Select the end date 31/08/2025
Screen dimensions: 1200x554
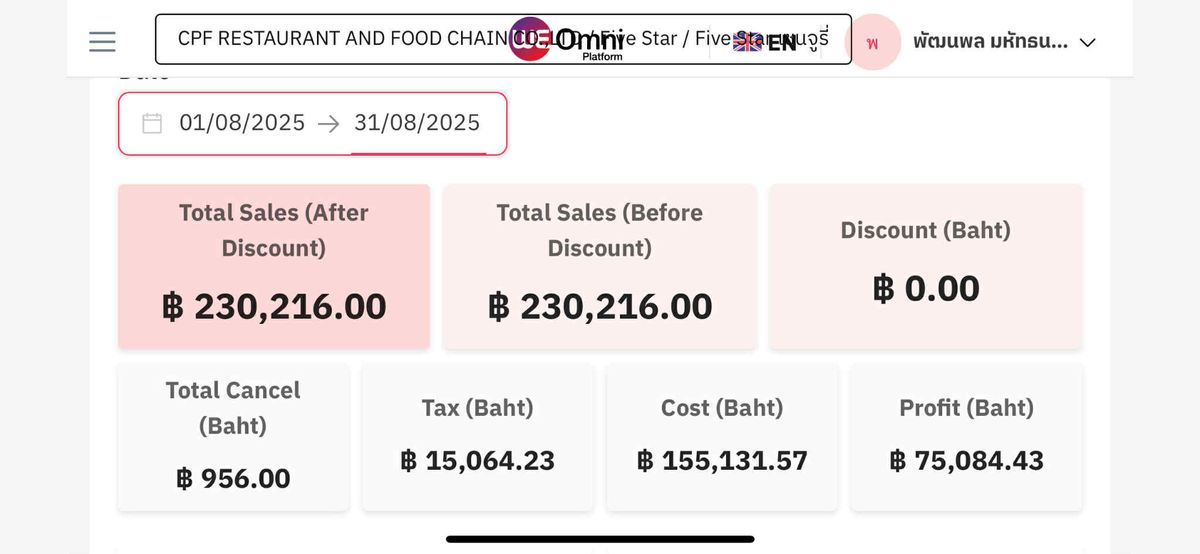[x=417, y=123]
